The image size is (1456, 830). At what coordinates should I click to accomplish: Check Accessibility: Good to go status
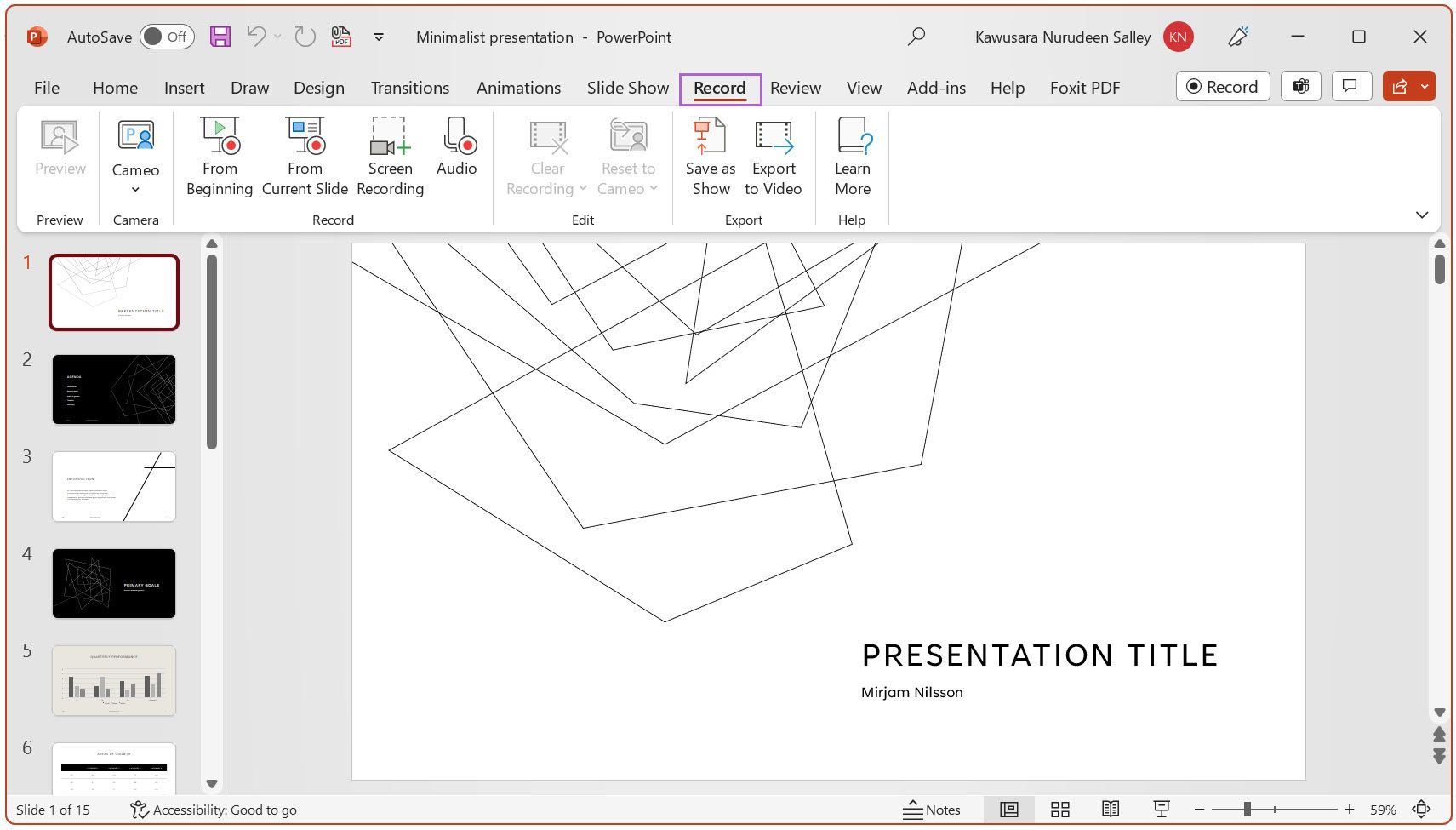[x=213, y=809]
